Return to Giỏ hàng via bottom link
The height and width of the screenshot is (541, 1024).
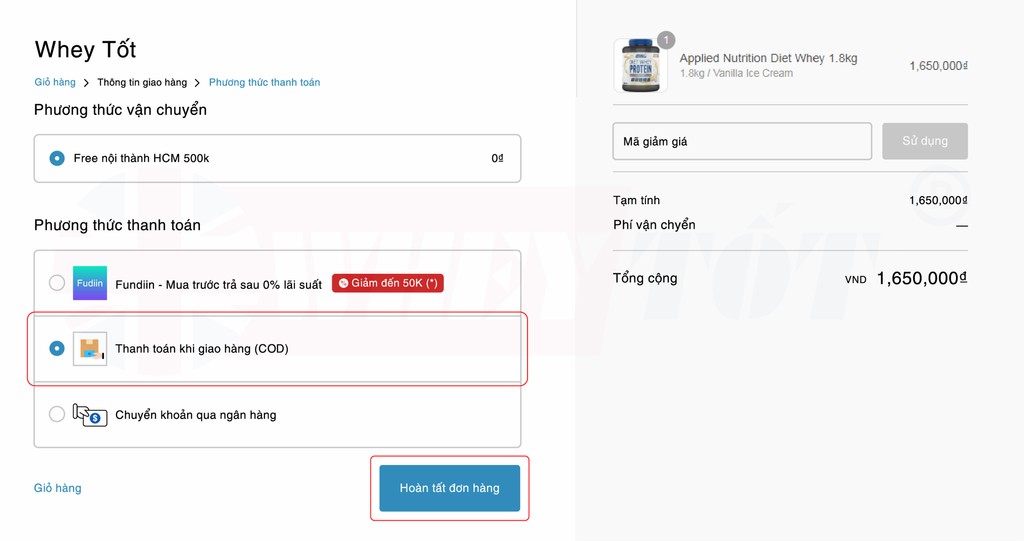coord(57,488)
